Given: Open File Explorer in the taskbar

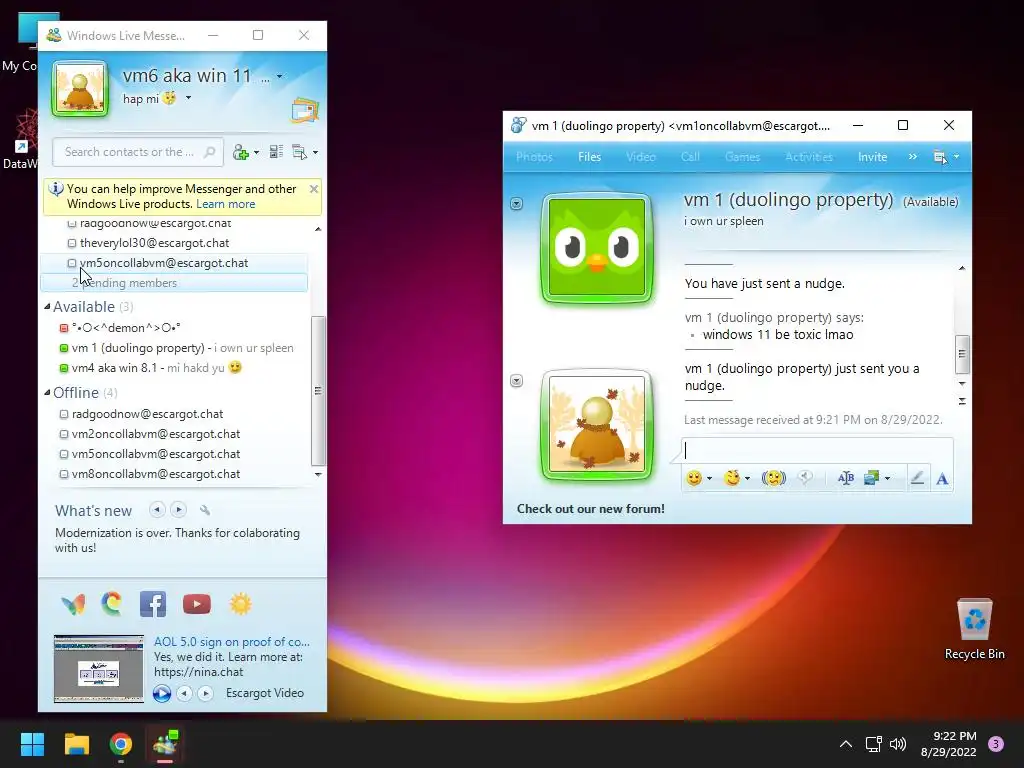Looking at the screenshot, I should coord(76,744).
